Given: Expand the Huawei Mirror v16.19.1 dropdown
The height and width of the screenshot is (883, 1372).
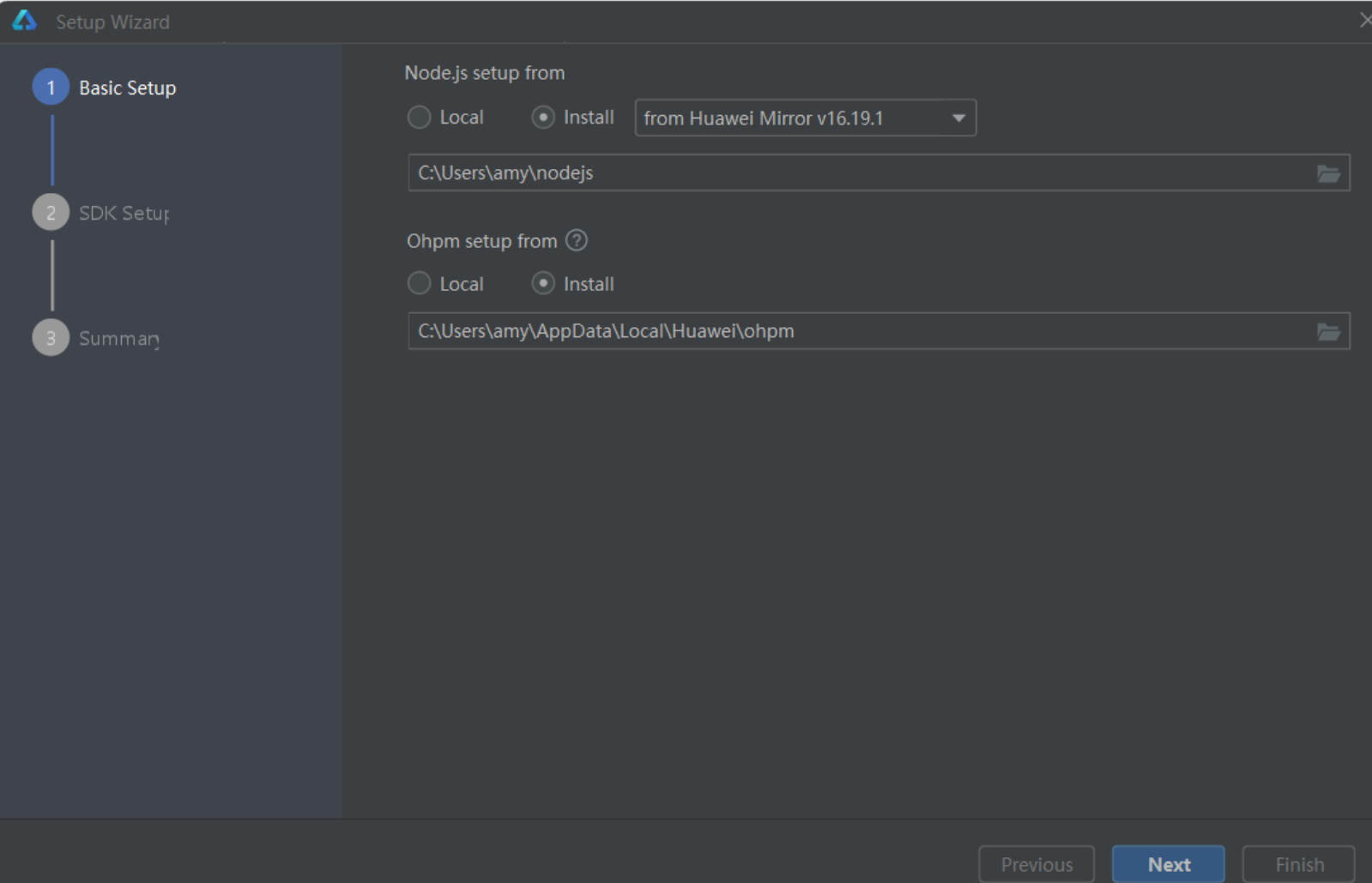Looking at the screenshot, I should coord(805,118).
